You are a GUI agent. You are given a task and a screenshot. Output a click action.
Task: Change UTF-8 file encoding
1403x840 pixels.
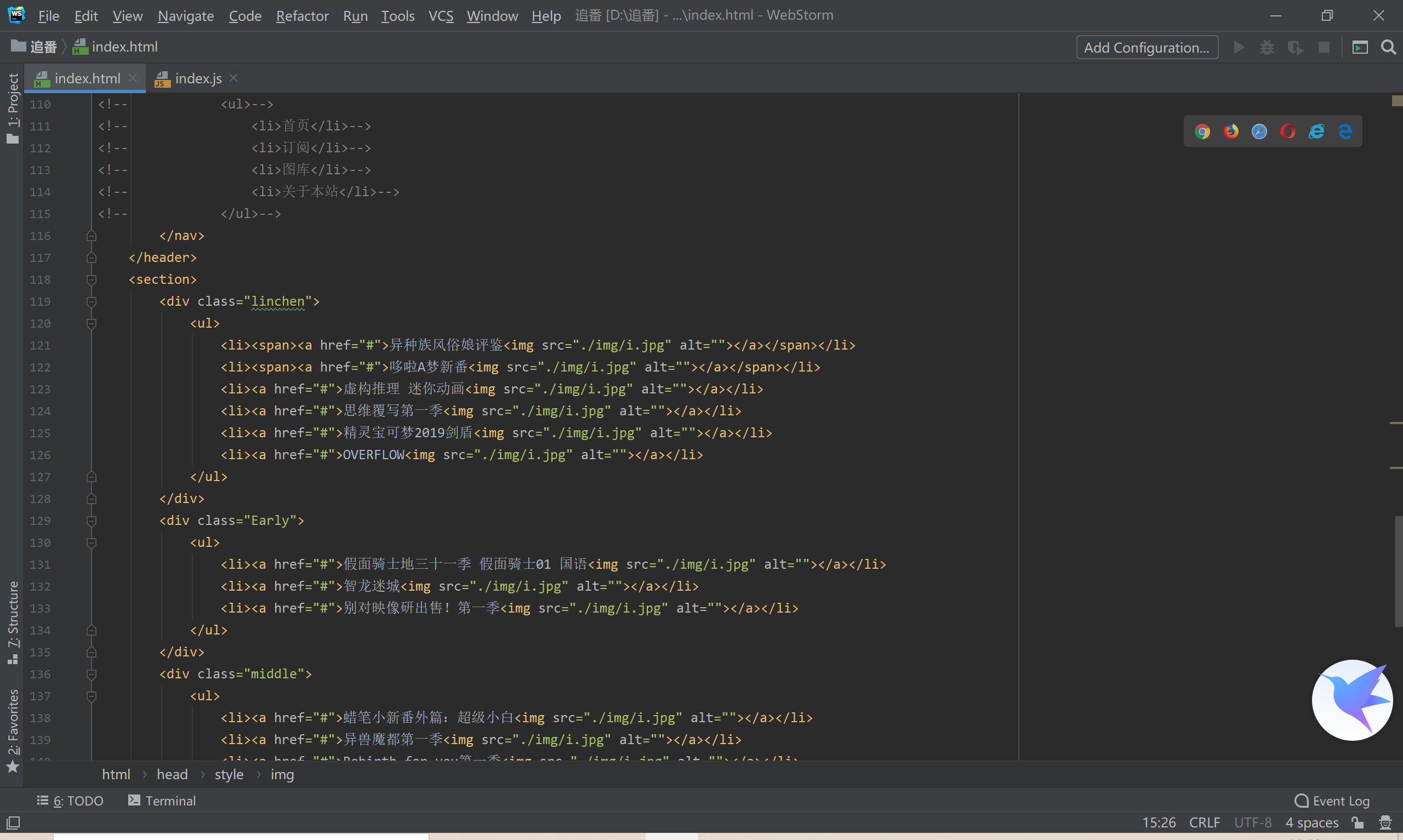[x=1252, y=822]
